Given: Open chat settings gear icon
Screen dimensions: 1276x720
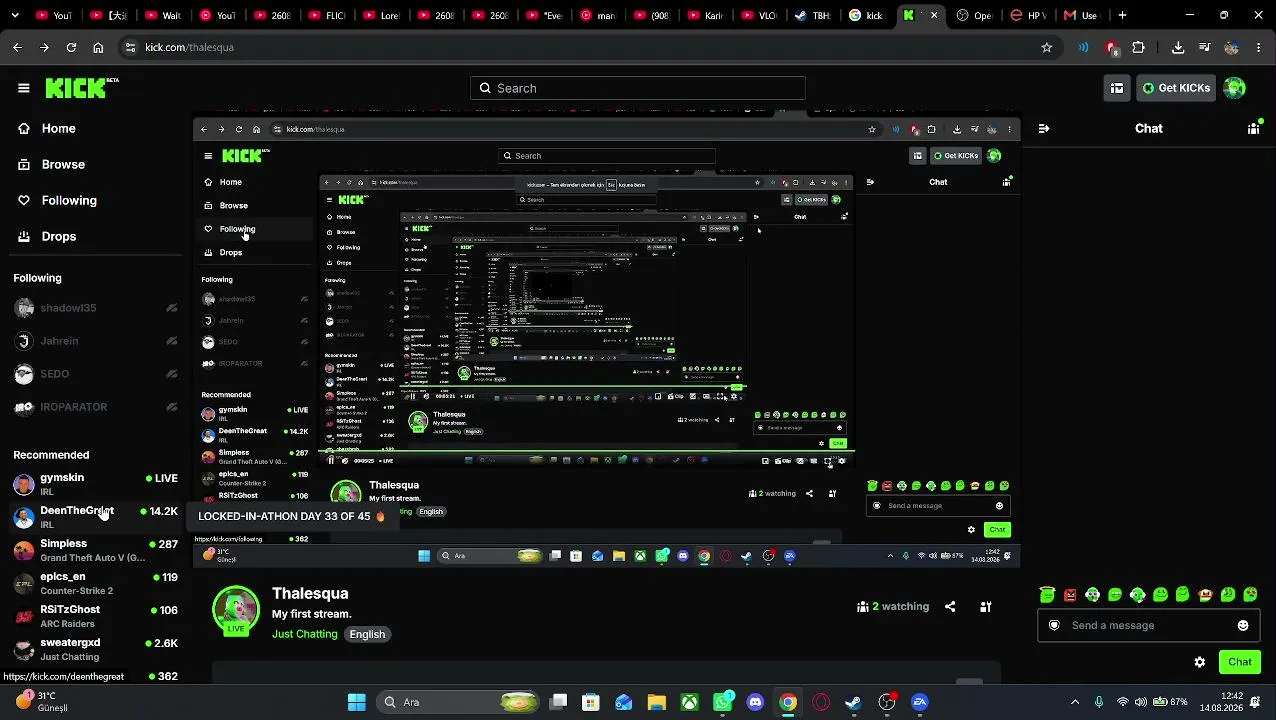Looking at the screenshot, I should tap(1200, 662).
